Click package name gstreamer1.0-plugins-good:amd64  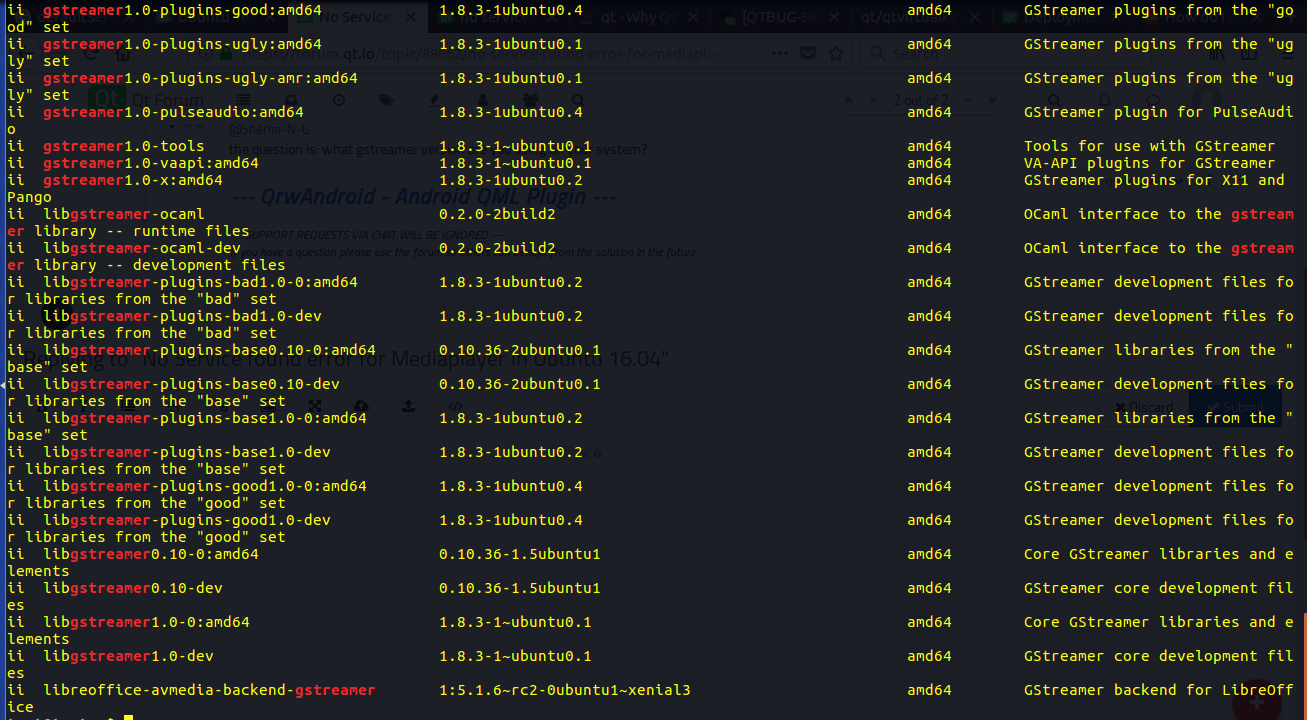183,10
